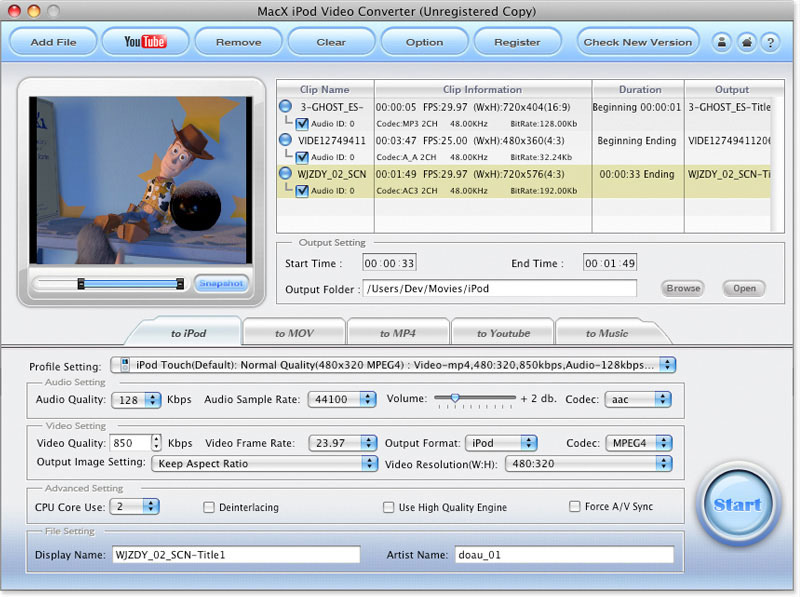Click the Open output folder button
Screen dimensions: 800x597
coord(744,288)
